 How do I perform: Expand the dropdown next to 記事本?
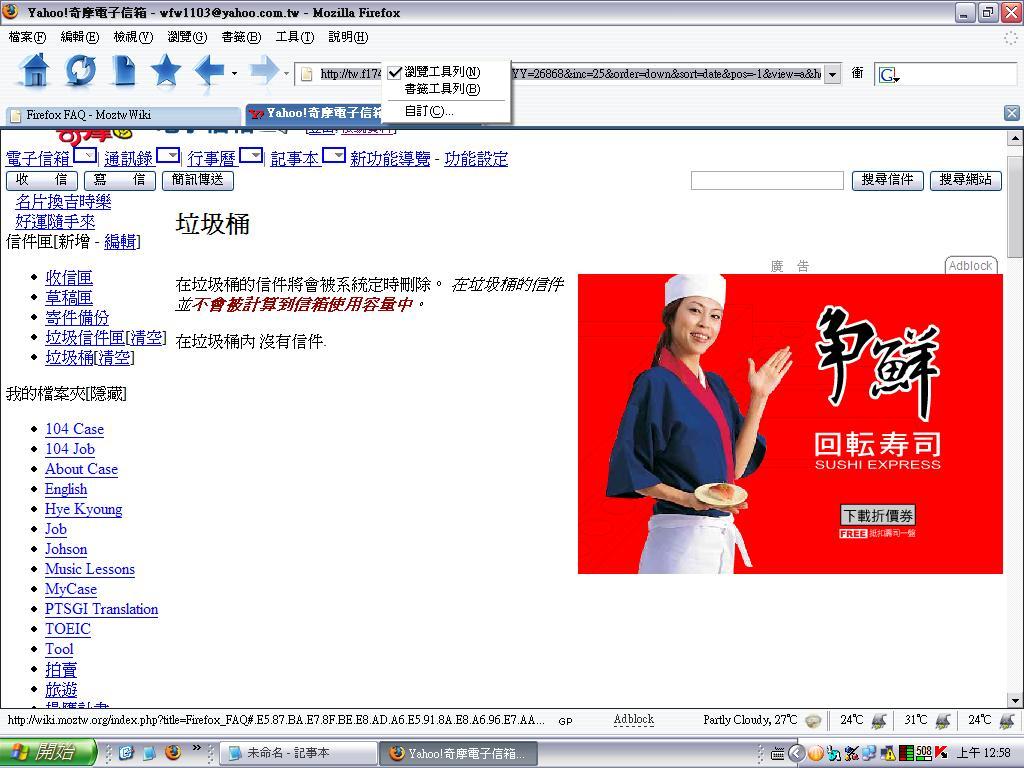pyautogui.click(x=334, y=155)
